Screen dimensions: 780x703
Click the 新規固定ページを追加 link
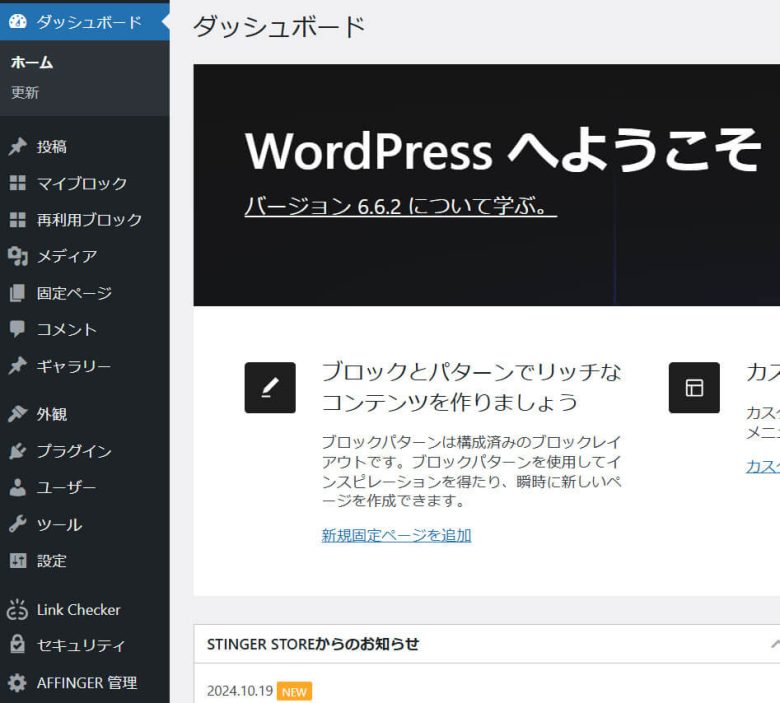click(x=396, y=535)
